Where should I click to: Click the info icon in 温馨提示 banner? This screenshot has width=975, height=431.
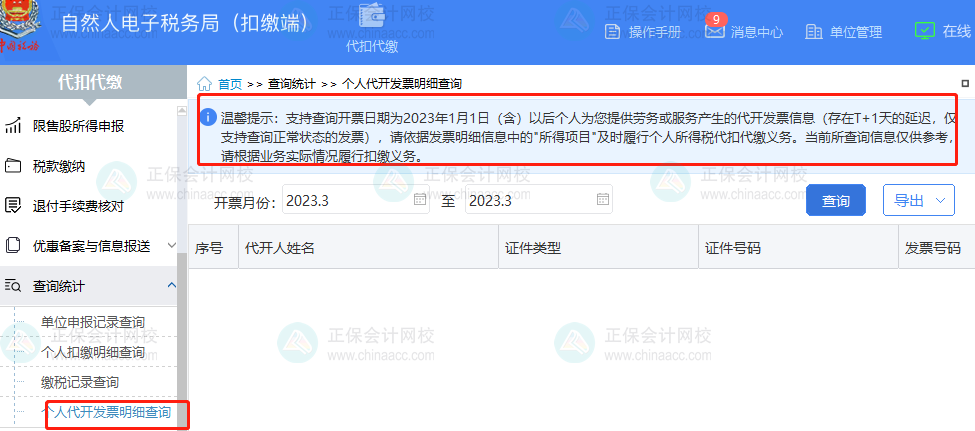[x=209, y=116]
